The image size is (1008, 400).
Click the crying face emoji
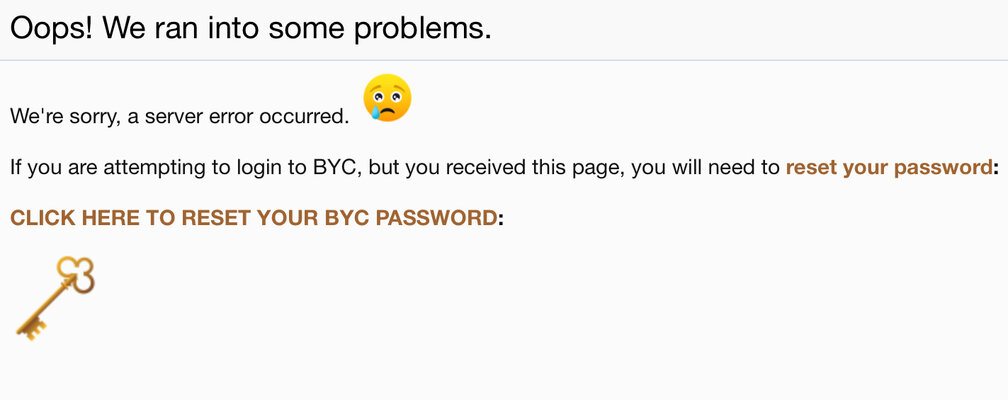[387, 98]
